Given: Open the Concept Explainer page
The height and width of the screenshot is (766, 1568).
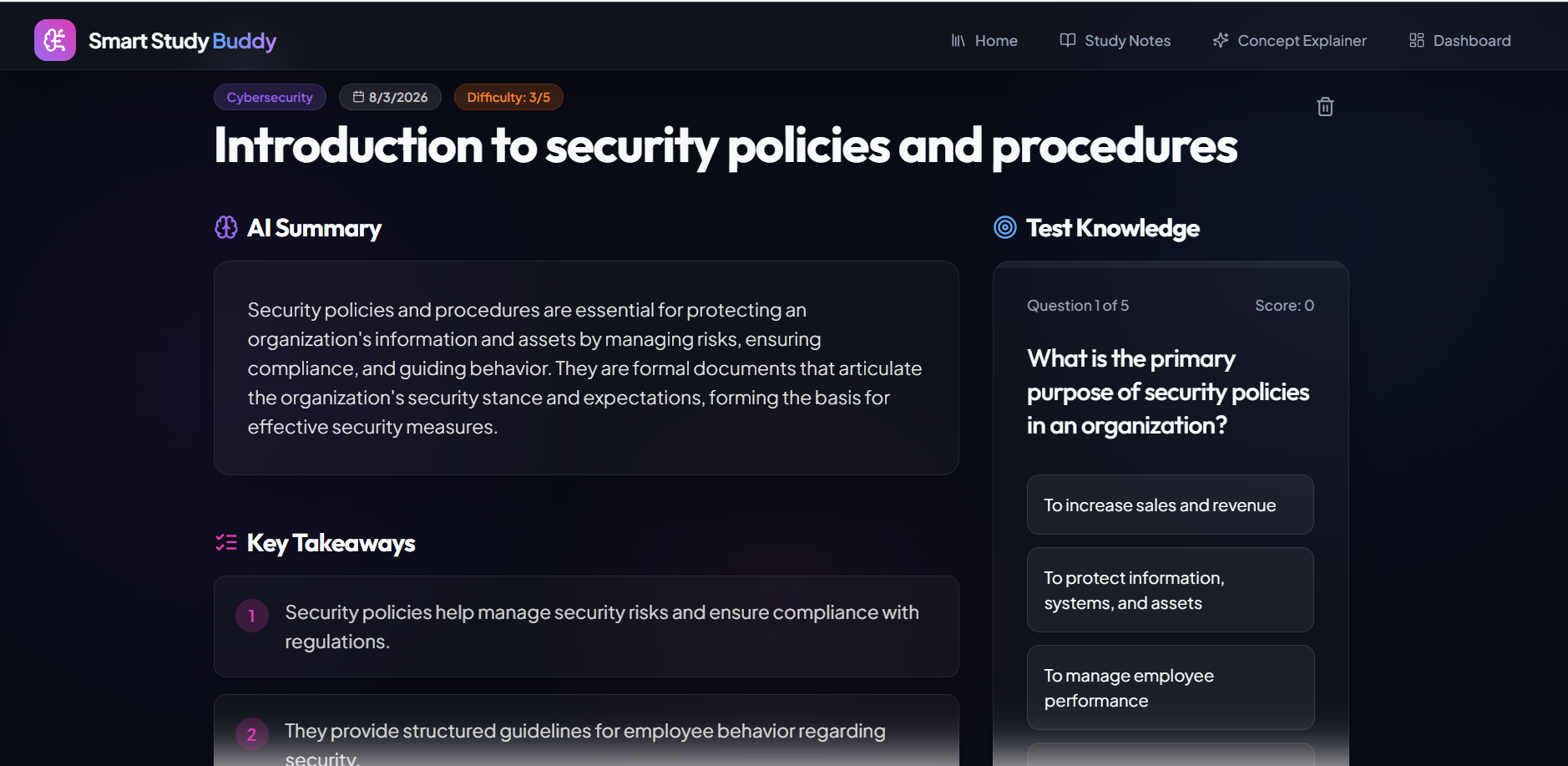Looking at the screenshot, I should (1290, 40).
